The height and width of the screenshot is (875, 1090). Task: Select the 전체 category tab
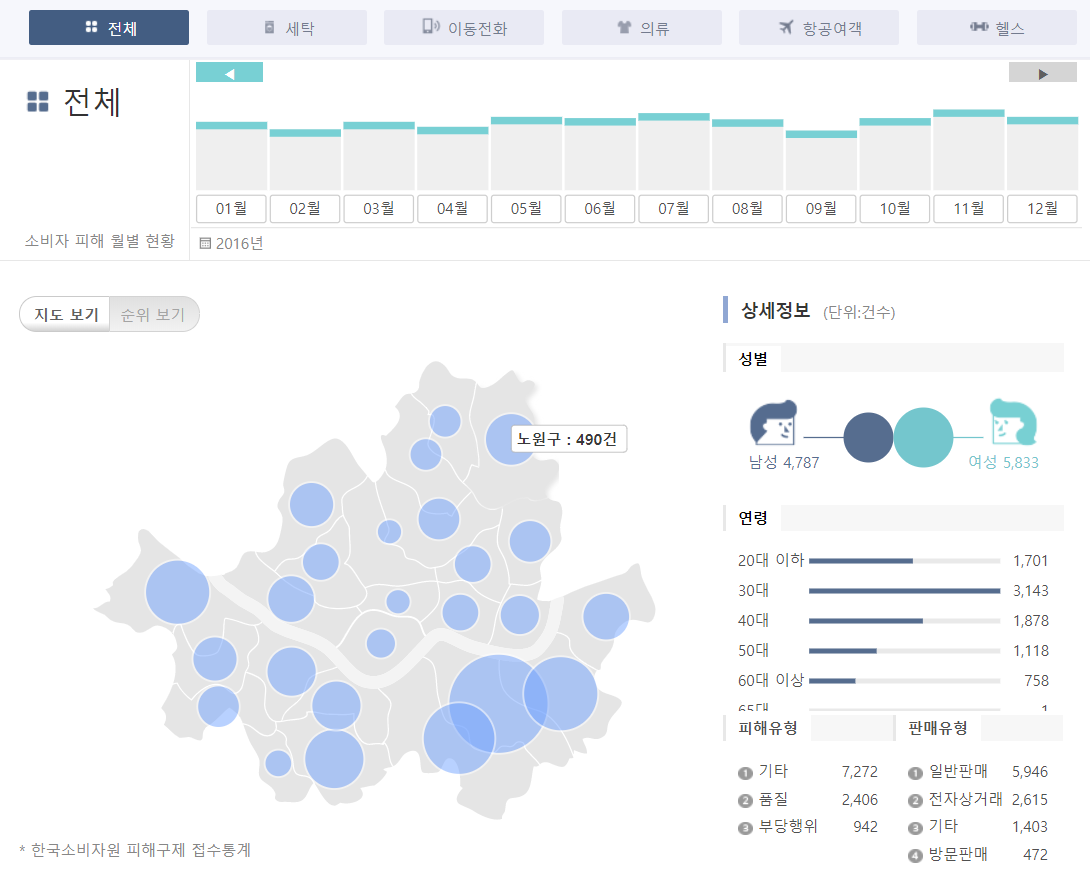[108, 28]
